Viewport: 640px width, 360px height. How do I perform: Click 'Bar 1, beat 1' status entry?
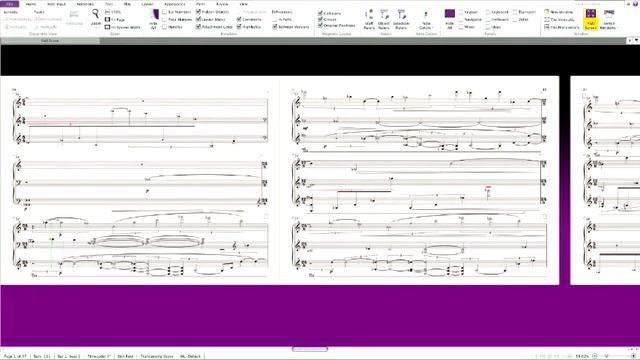tap(69, 356)
